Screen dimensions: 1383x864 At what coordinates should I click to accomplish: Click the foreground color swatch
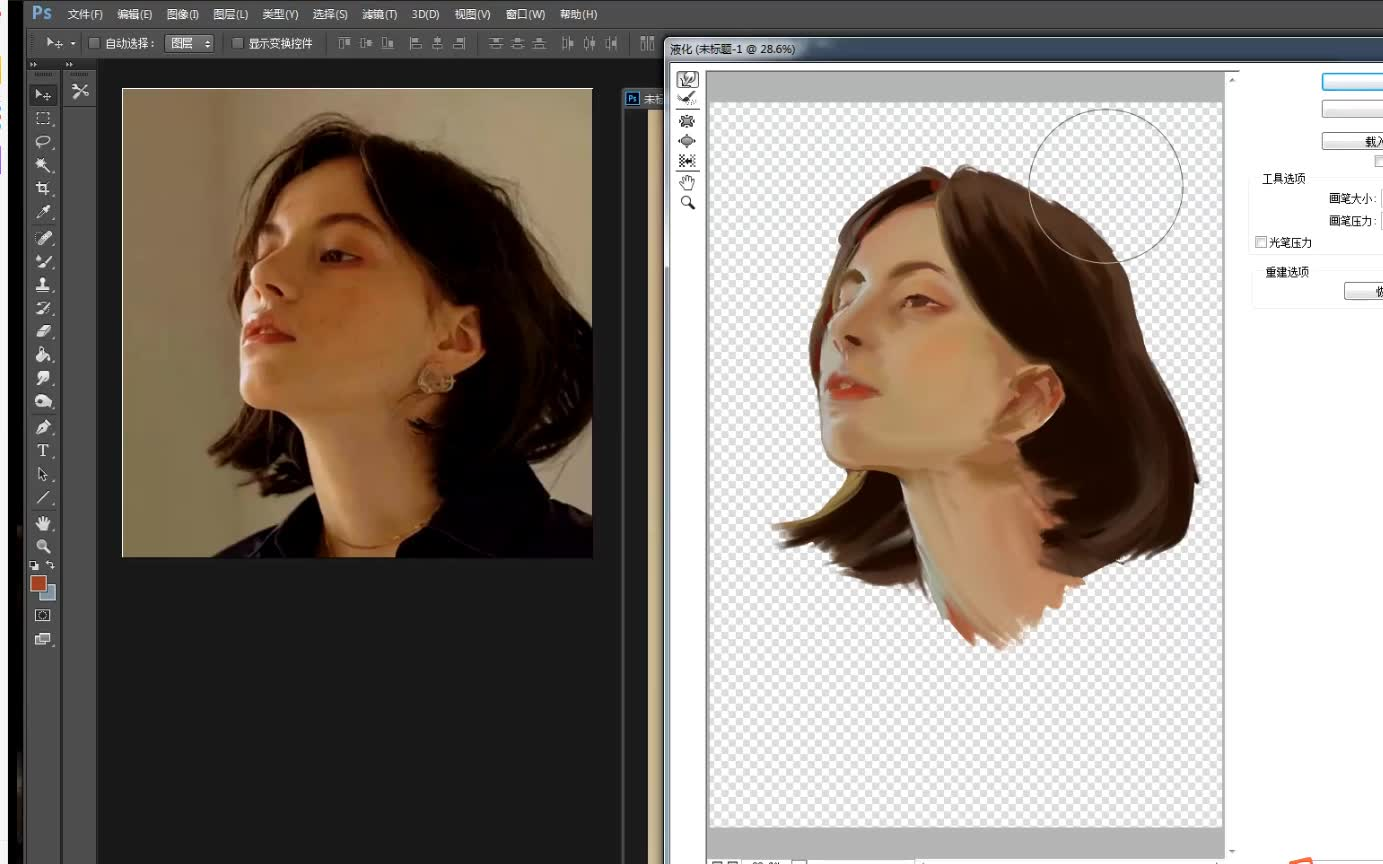point(38,583)
